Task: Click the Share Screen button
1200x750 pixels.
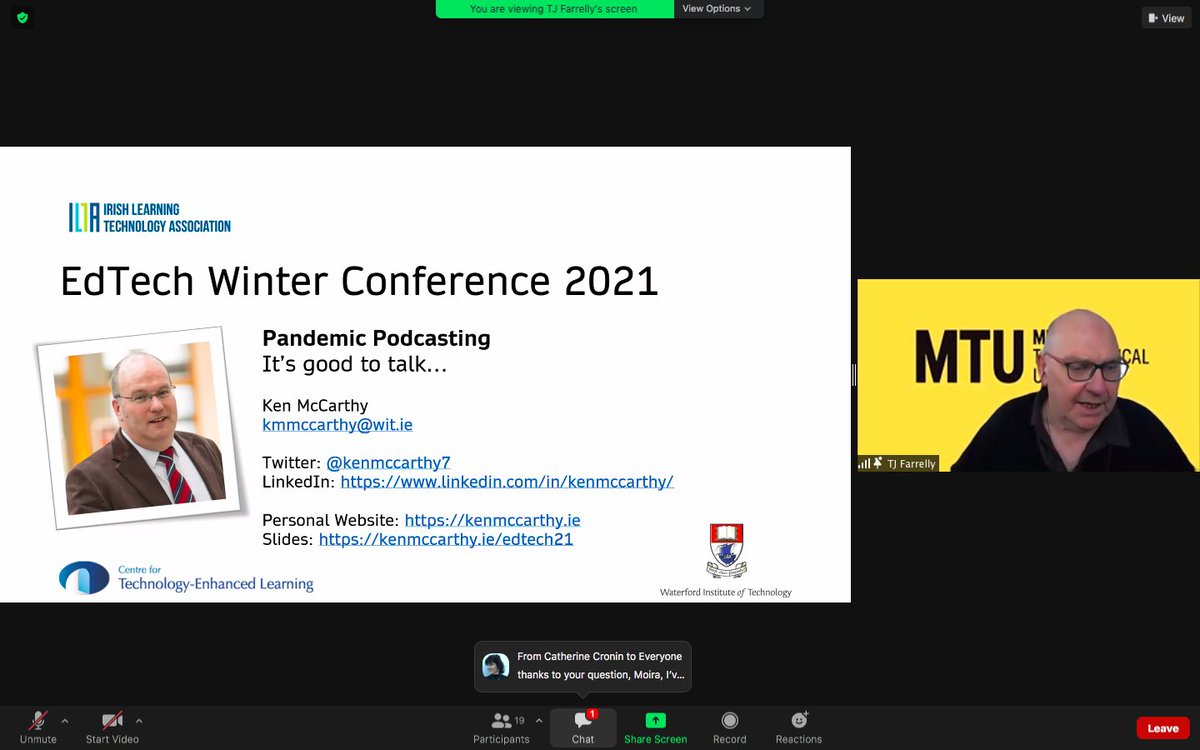Action: (655, 727)
